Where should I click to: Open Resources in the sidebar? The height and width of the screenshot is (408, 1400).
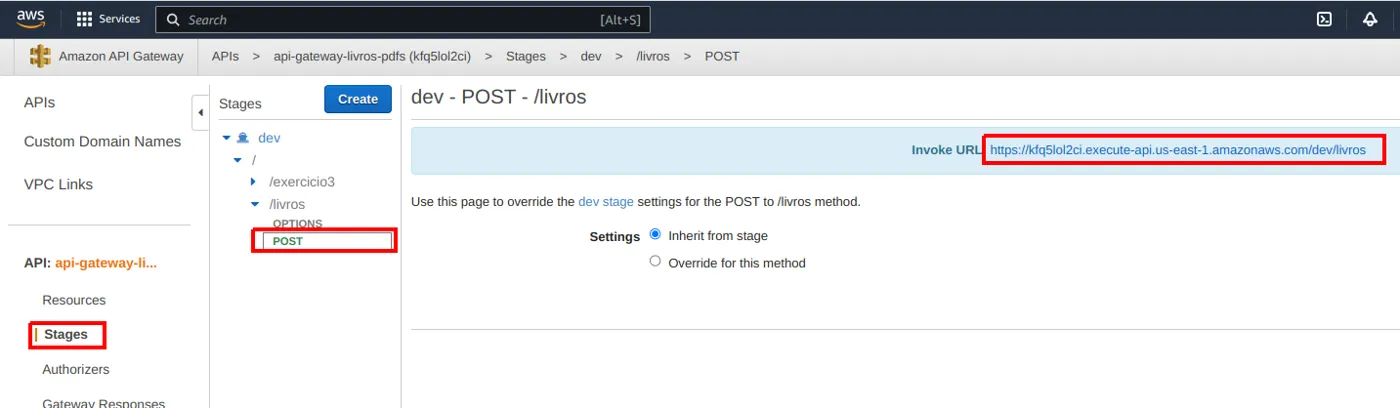point(74,300)
